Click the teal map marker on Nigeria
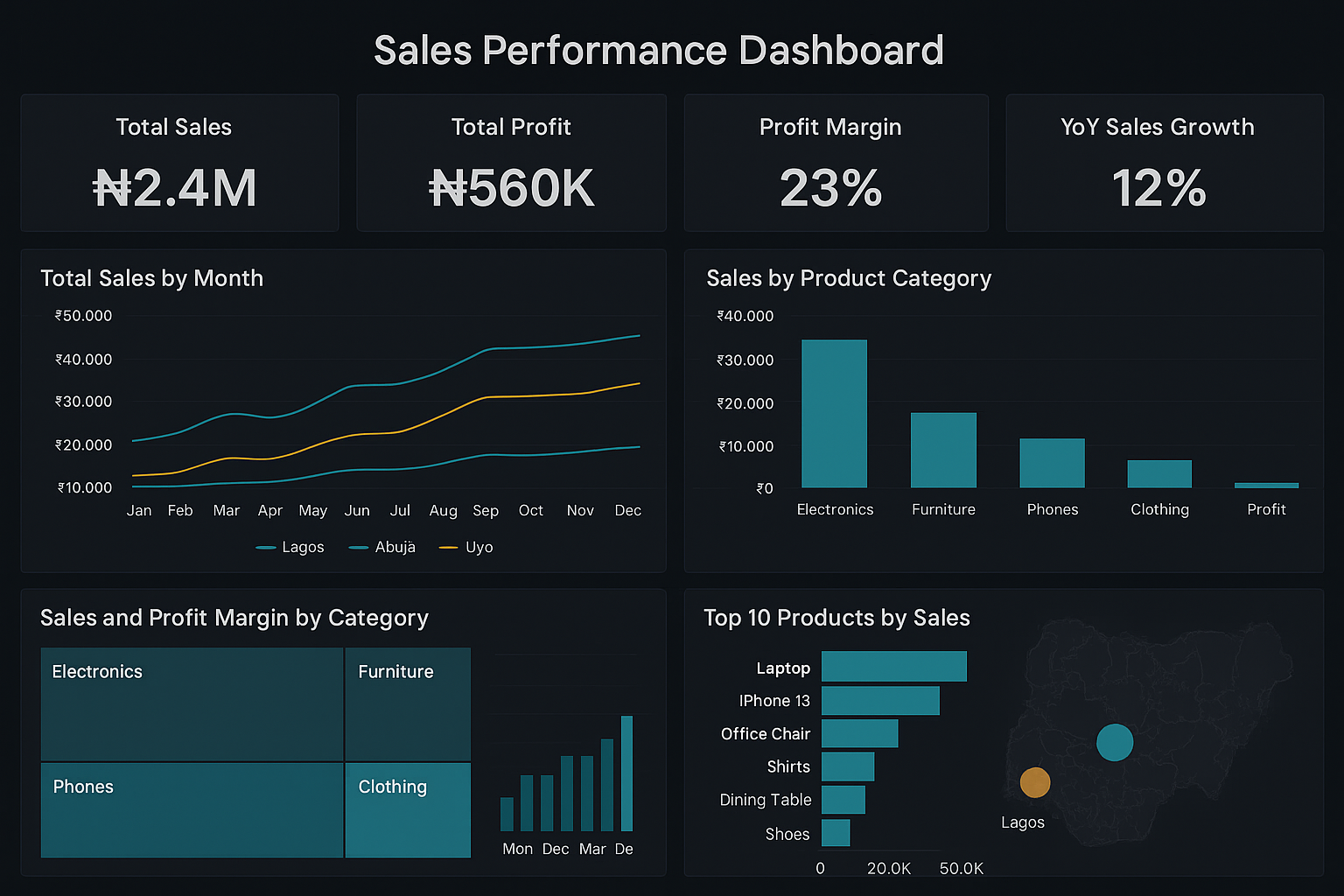Screen dimensions: 1344x896 (1115, 742)
